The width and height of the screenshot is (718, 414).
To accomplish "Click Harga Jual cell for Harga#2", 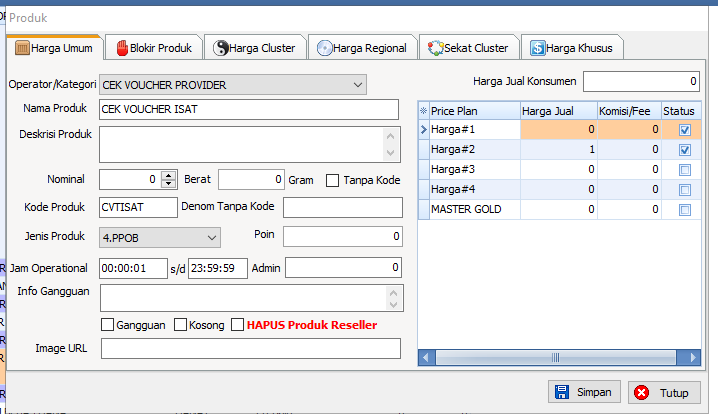I will pos(559,149).
